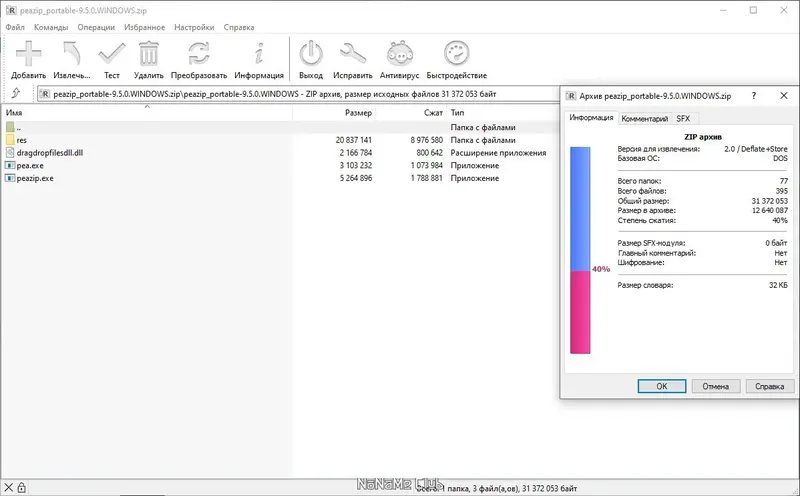Click the Отмена button in dialog
This screenshot has width=800, height=496.
click(x=715, y=386)
